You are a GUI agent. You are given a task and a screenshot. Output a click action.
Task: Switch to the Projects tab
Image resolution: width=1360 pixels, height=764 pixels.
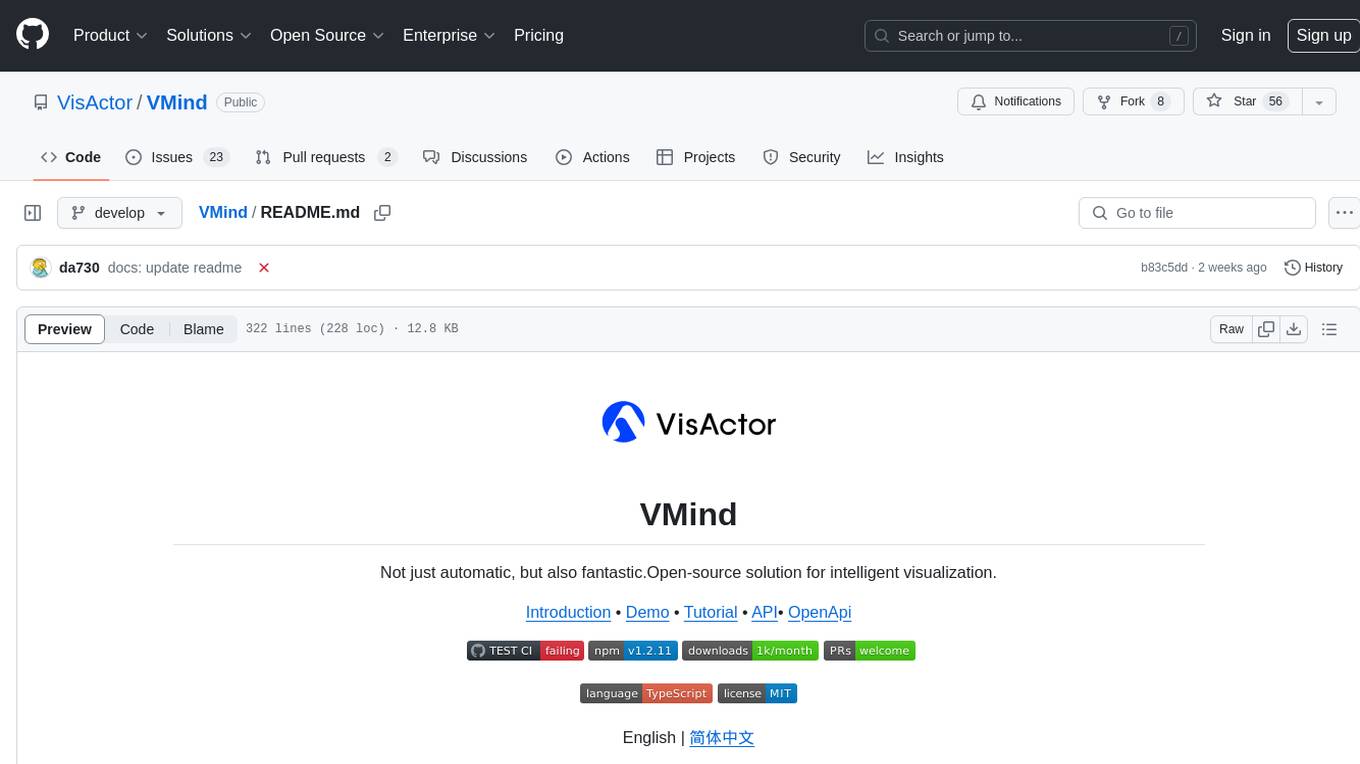pos(696,157)
